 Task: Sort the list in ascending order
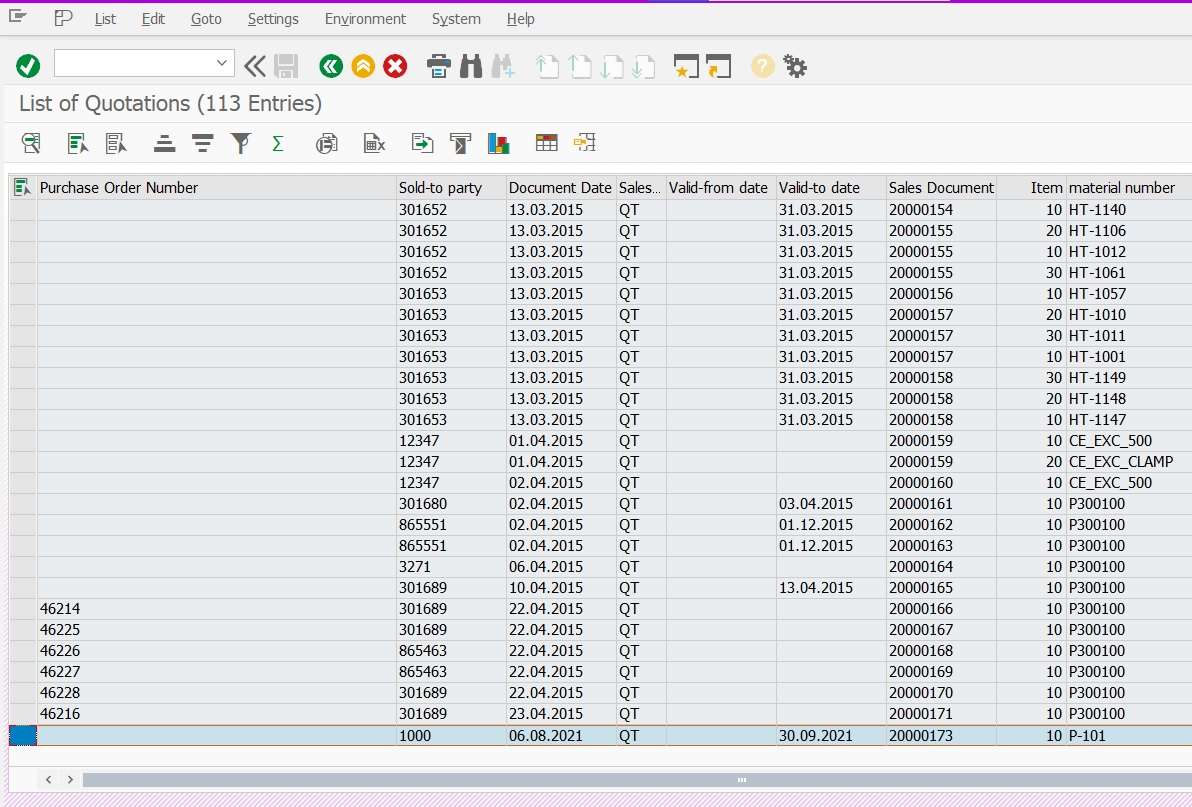click(x=164, y=142)
